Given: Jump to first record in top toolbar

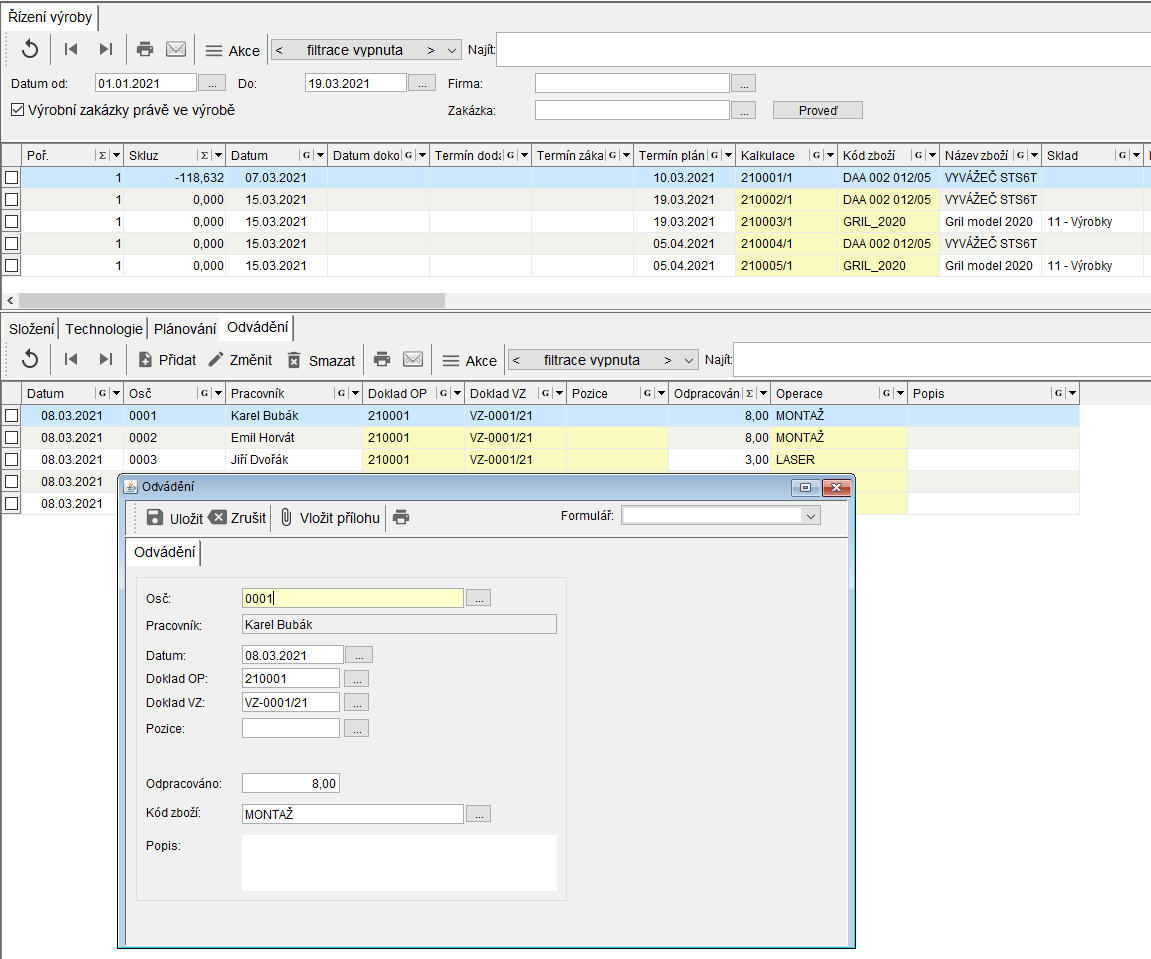Looking at the screenshot, I should [71, 49].
